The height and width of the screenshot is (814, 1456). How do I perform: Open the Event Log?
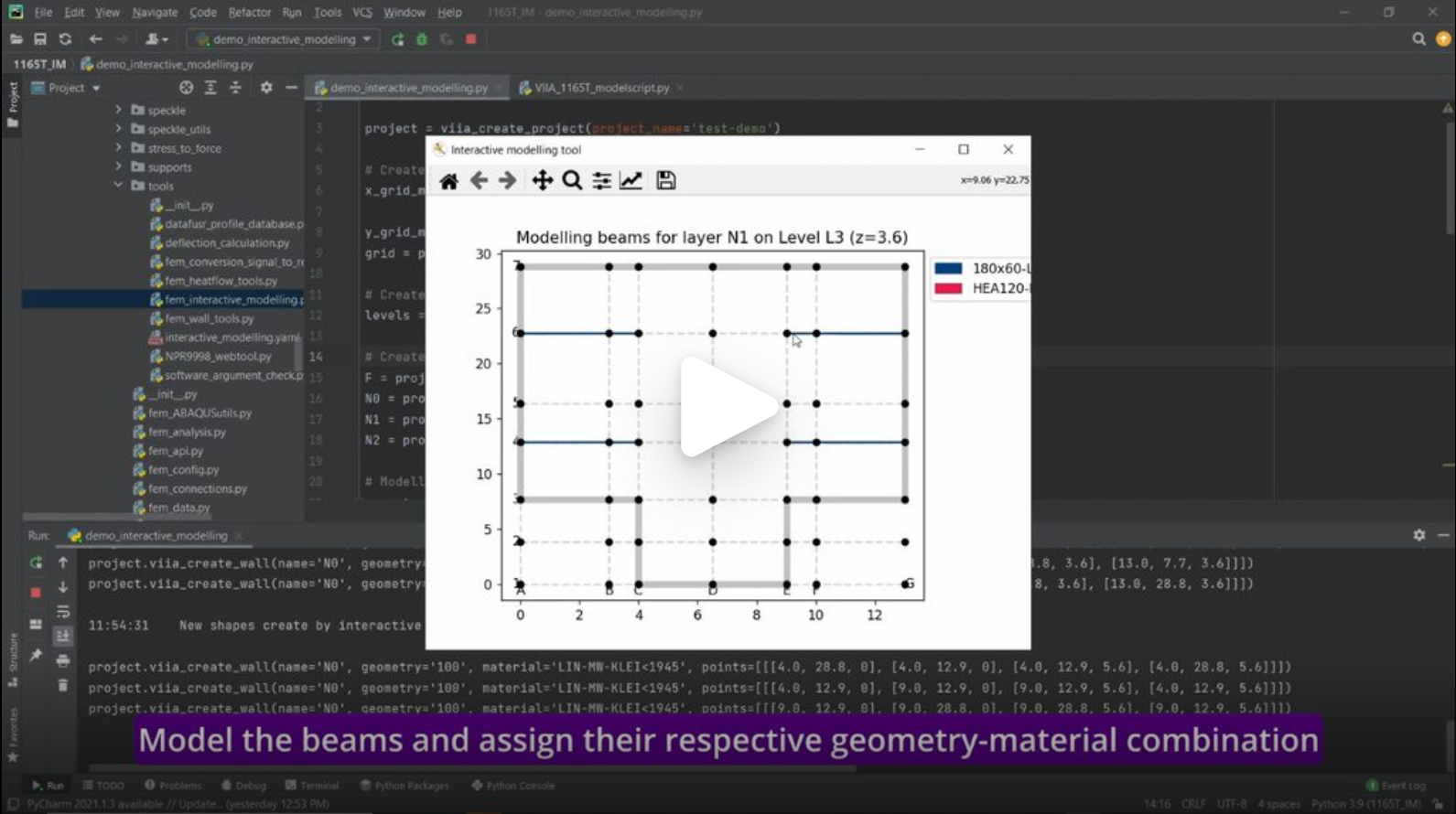pyautogui.click(x=1397, y=786)
